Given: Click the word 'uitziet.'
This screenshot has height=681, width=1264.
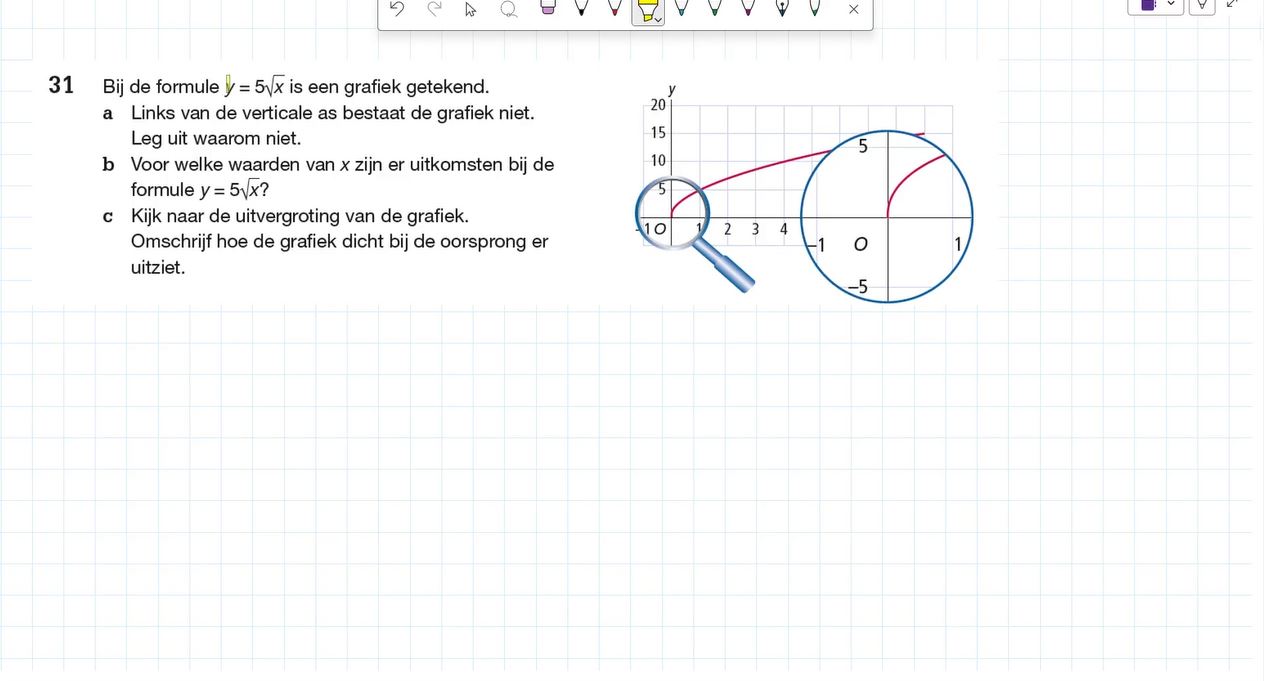Looking at the screenshot, I should coord(158,268).
